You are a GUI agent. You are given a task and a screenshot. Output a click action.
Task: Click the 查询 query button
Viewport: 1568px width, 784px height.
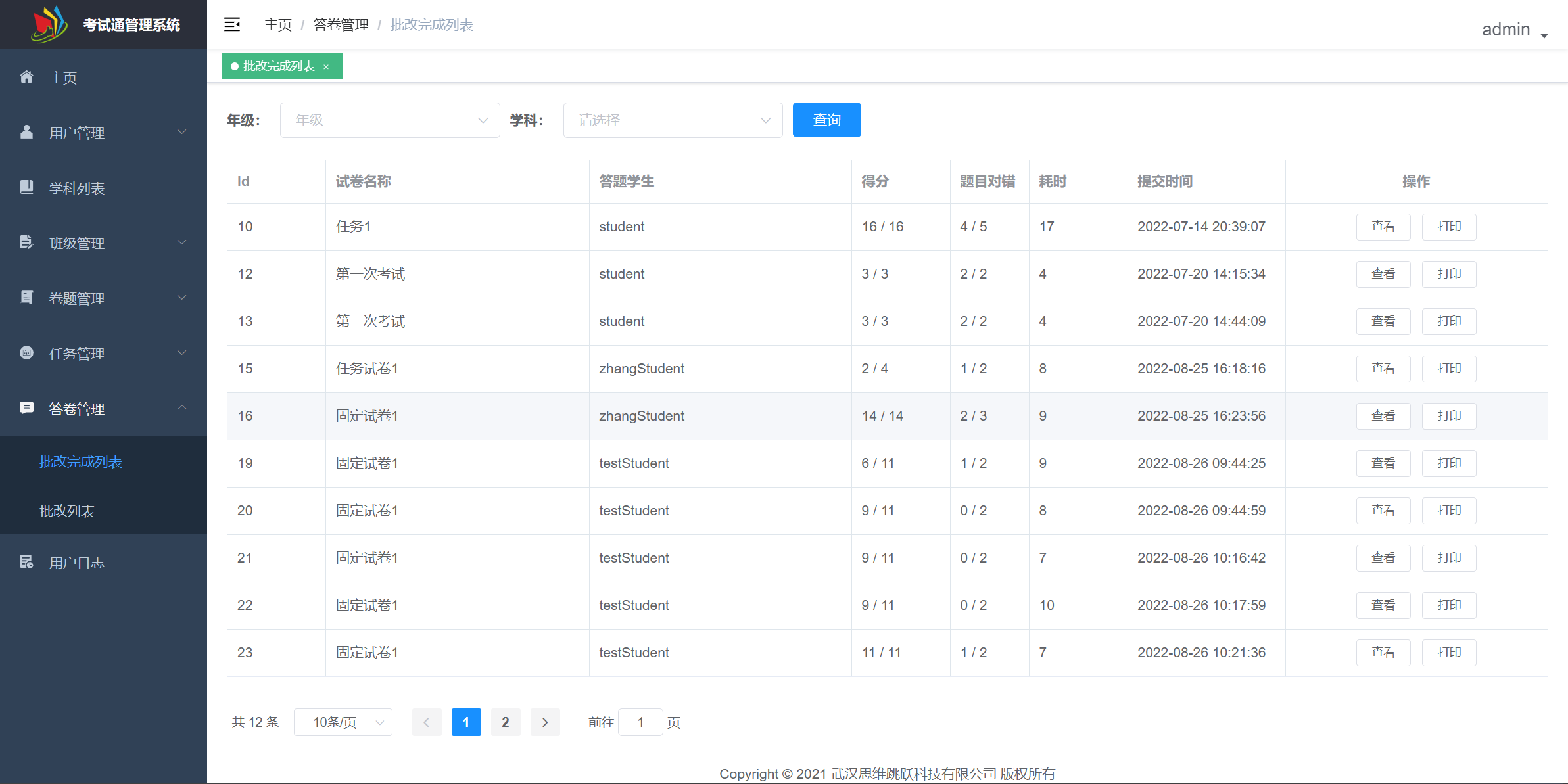[x=826, y=120]
